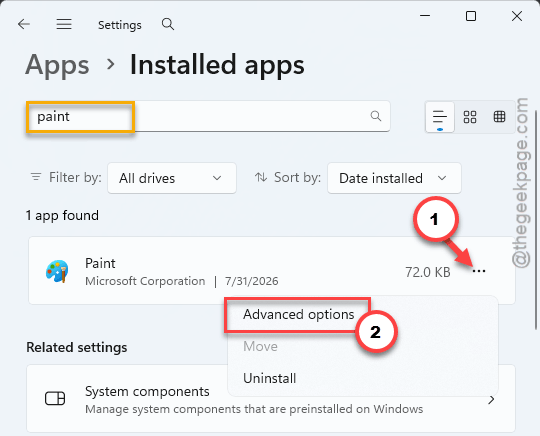Click the greyed Move menu entry
The height and width of the screenshot is (436, 540).
click(260, 346)
